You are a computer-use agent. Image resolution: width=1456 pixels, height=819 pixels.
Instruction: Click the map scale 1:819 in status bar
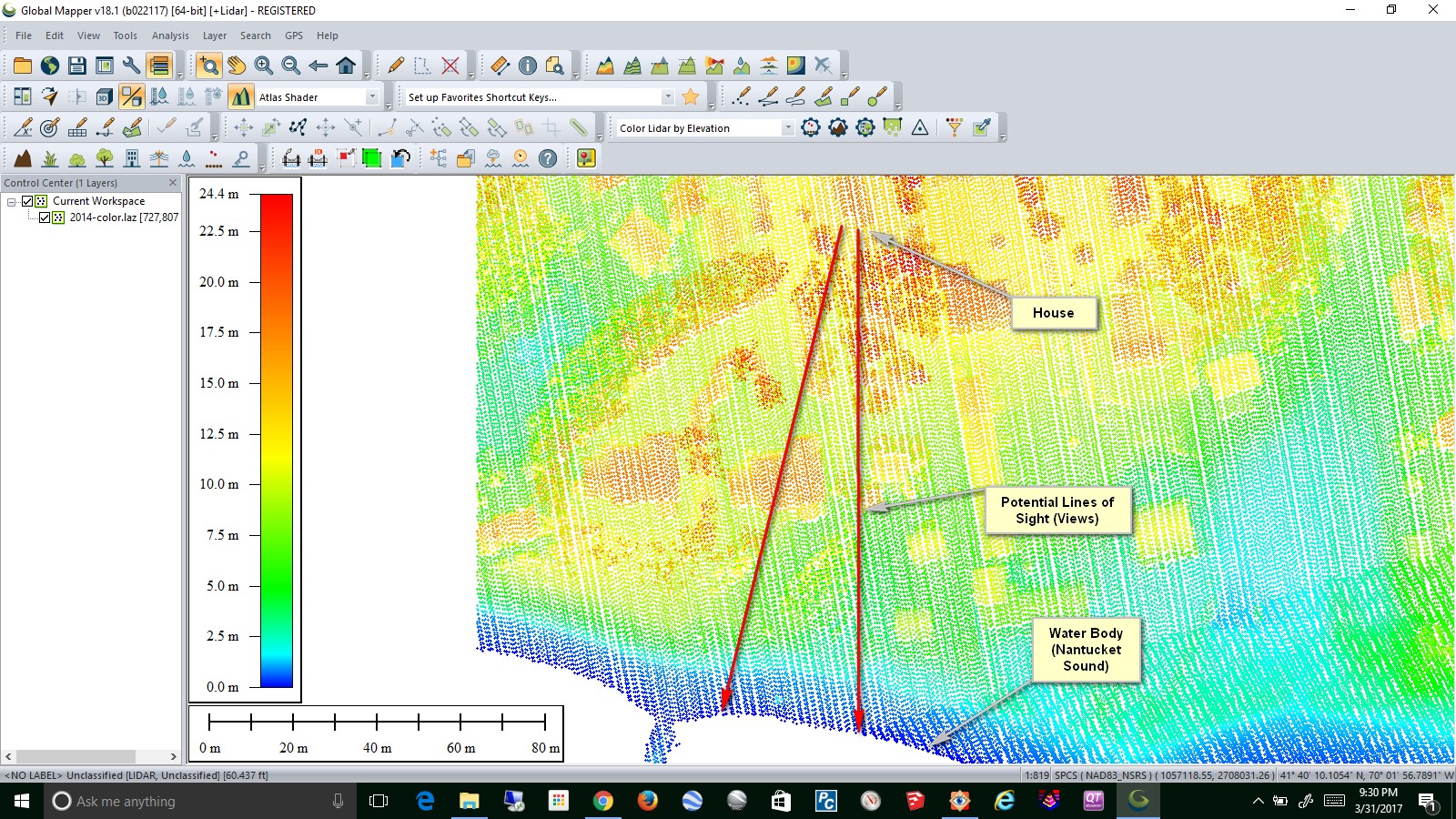1036,775
